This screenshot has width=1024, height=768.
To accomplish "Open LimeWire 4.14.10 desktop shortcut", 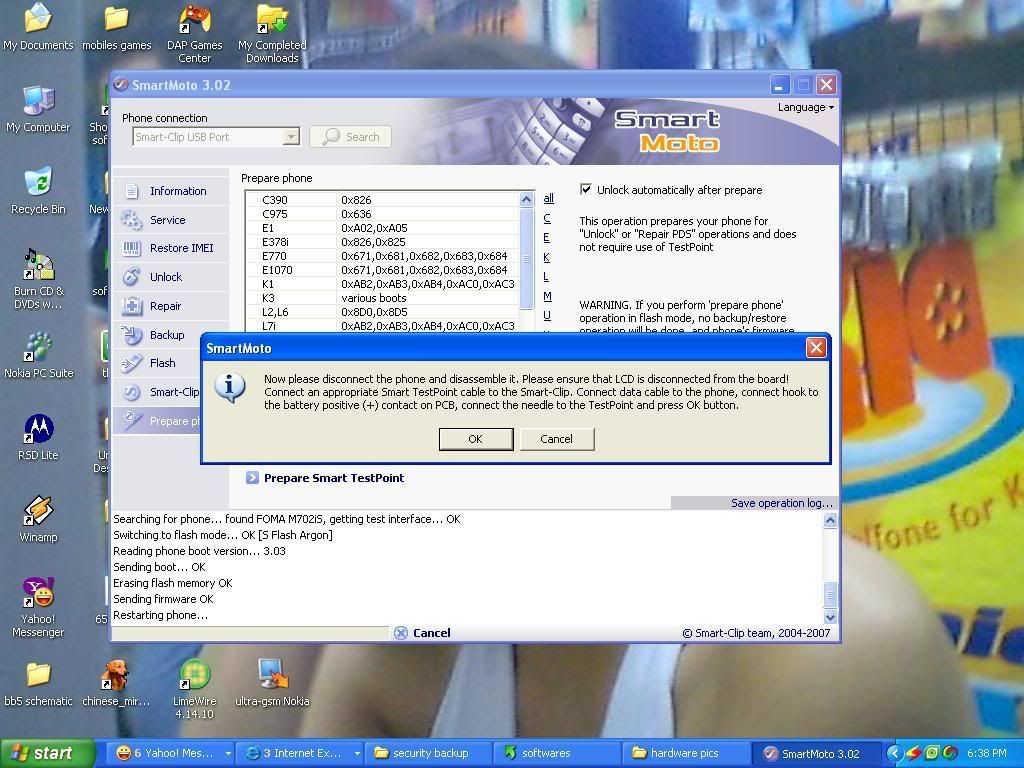I will point(194,690).
